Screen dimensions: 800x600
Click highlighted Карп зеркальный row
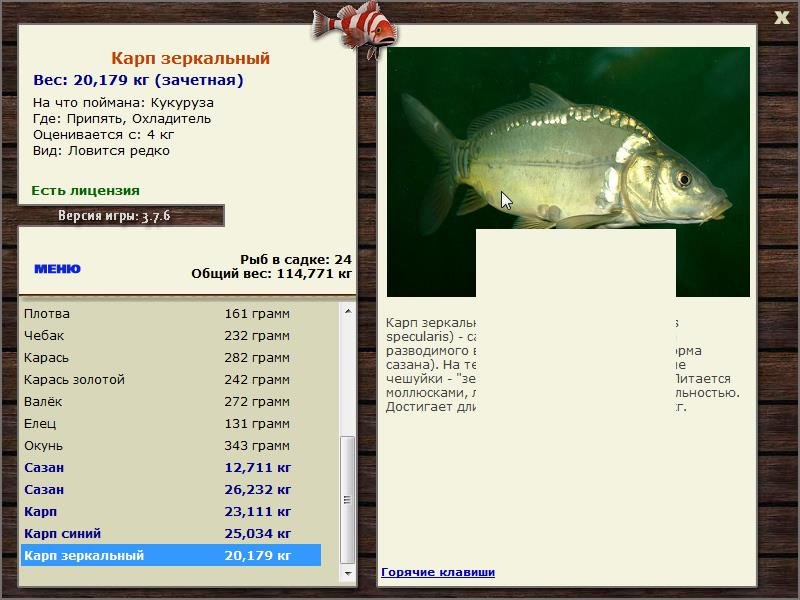coord(171,555)
